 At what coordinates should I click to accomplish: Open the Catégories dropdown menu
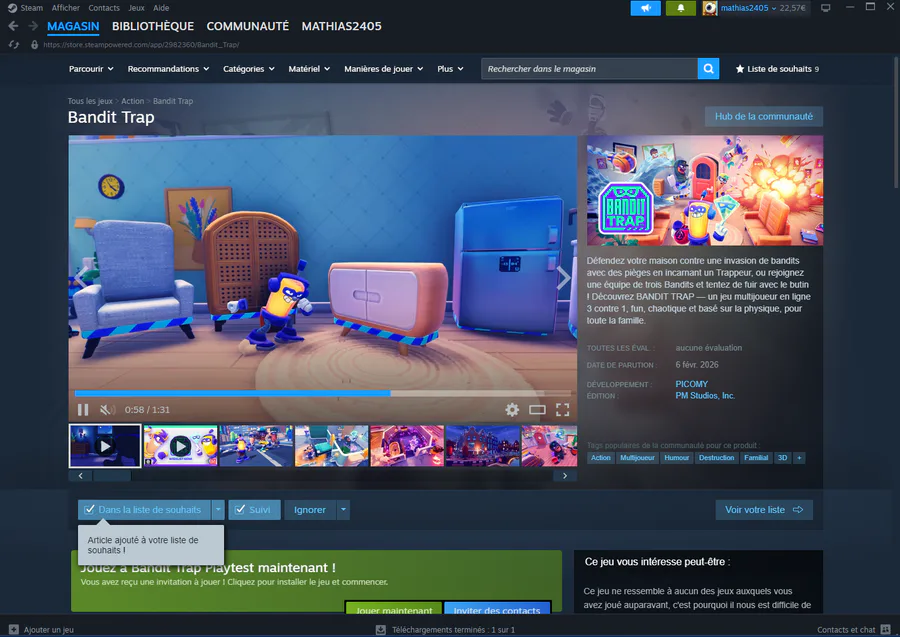coord(249,69)
